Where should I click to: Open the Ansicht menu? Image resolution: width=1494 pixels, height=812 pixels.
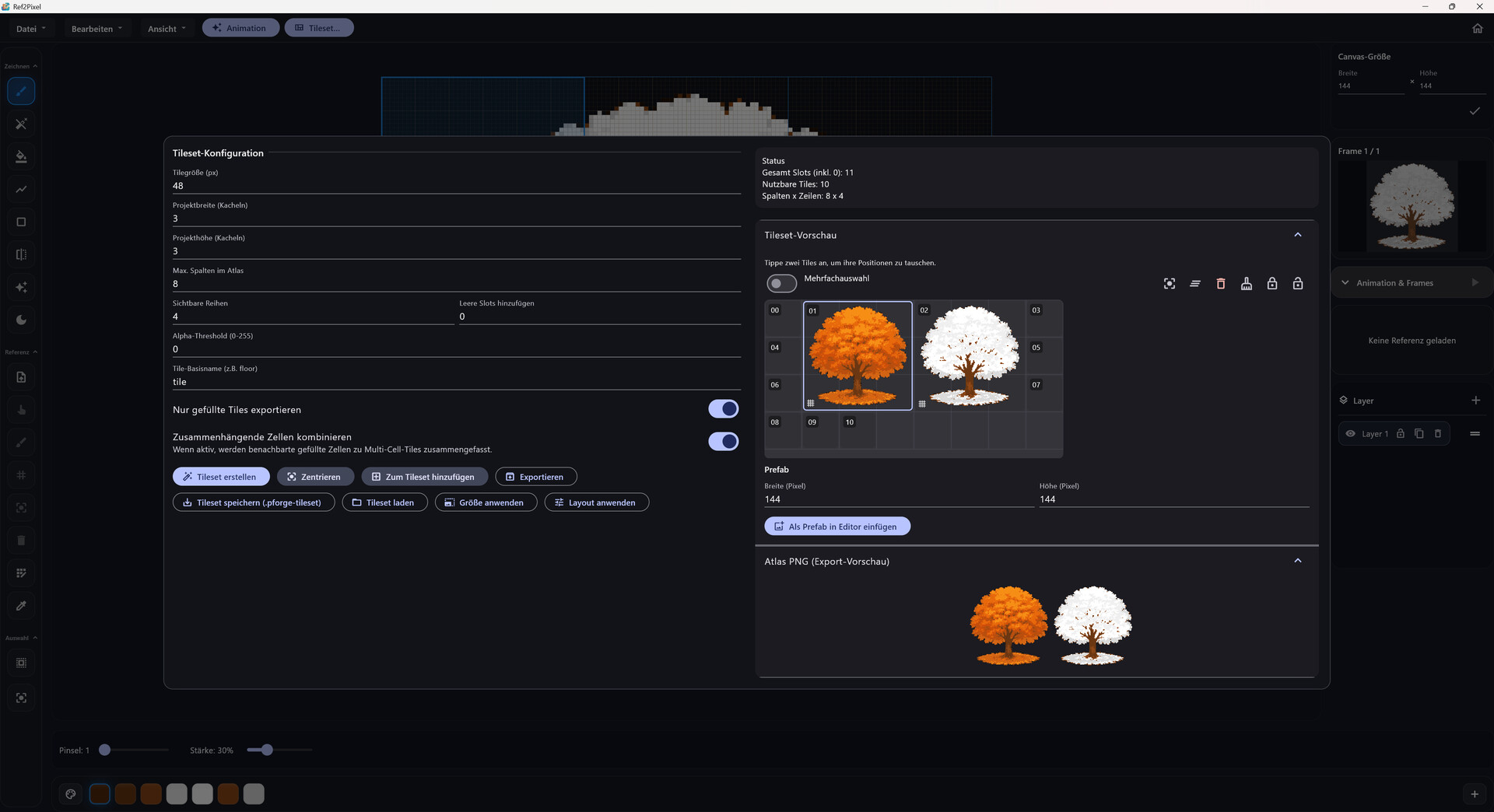click(165, 28)
